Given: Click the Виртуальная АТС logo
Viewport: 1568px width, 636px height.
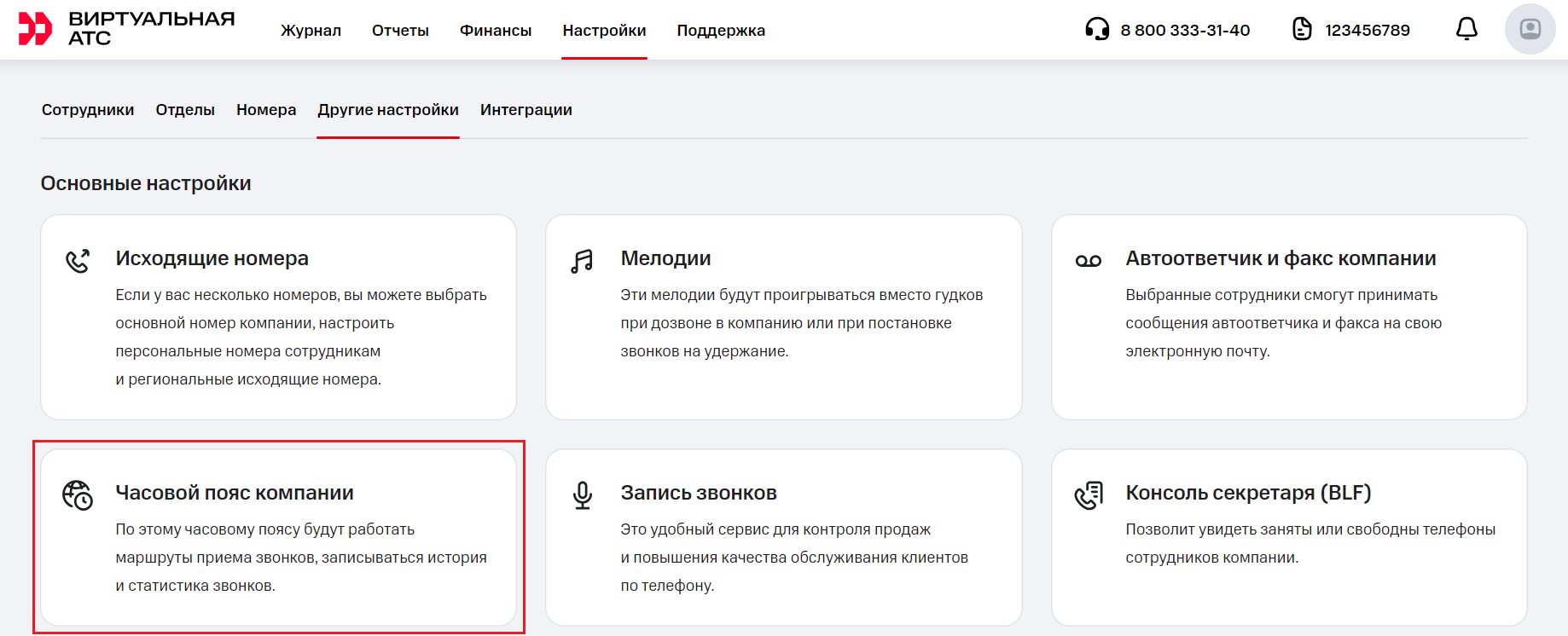Looking at the screenshot, I should pos(126,29).
